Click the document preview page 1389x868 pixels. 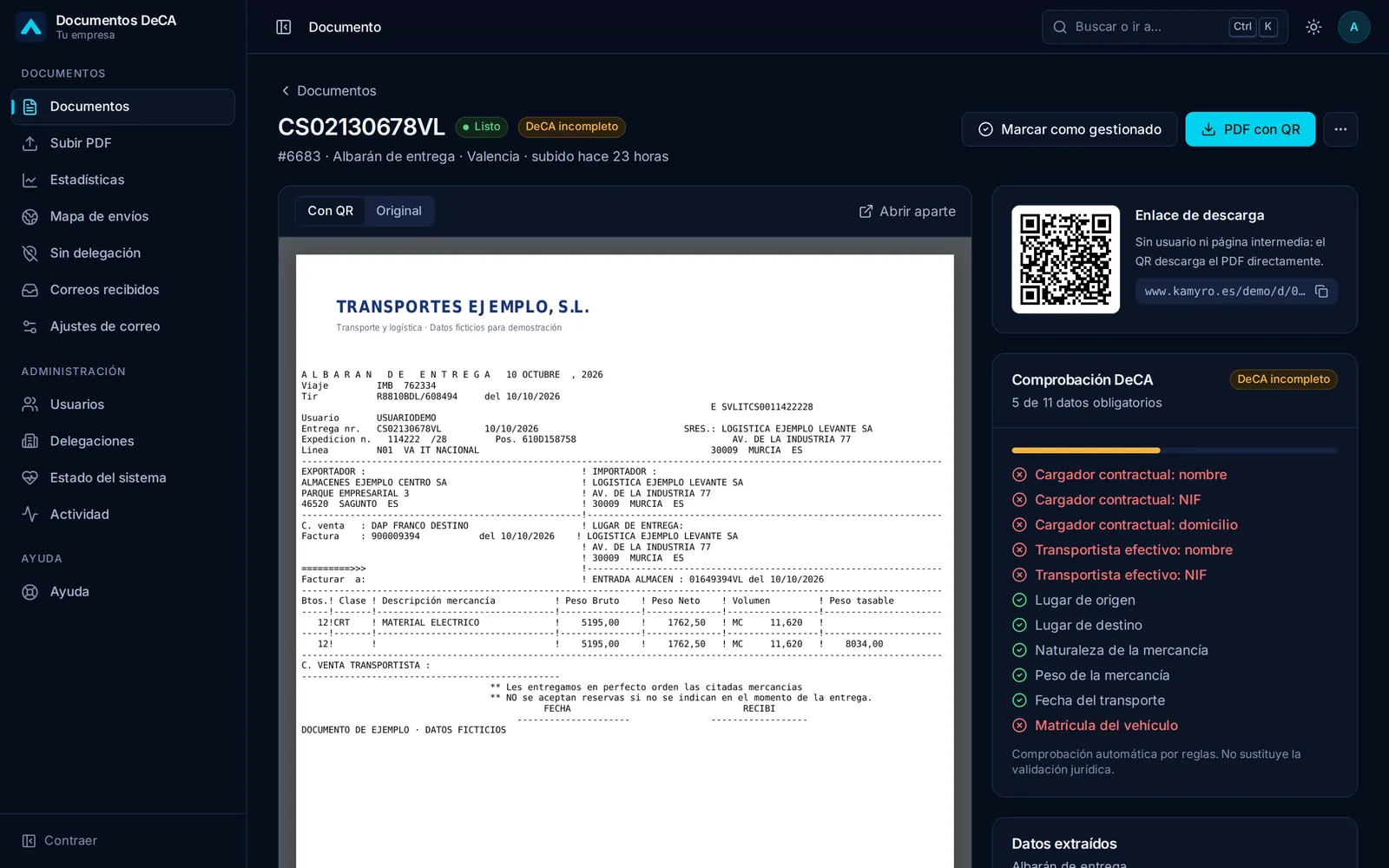click(x=625, y=561)
